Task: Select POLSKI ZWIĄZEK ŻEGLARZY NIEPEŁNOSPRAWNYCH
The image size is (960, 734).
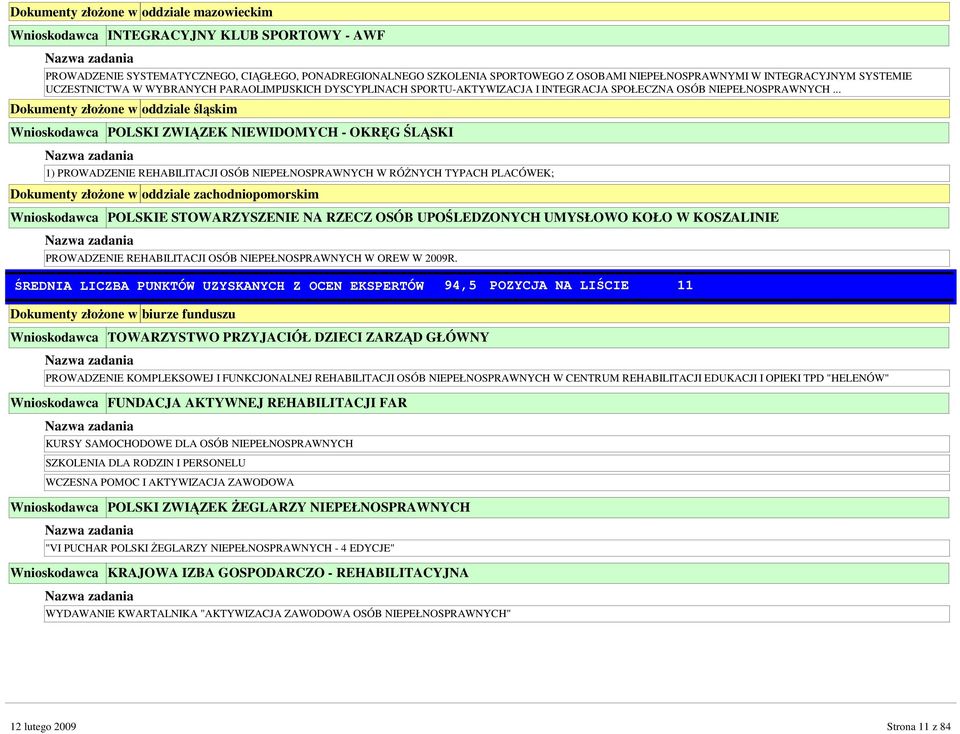Action: click(x=289, y=507)
